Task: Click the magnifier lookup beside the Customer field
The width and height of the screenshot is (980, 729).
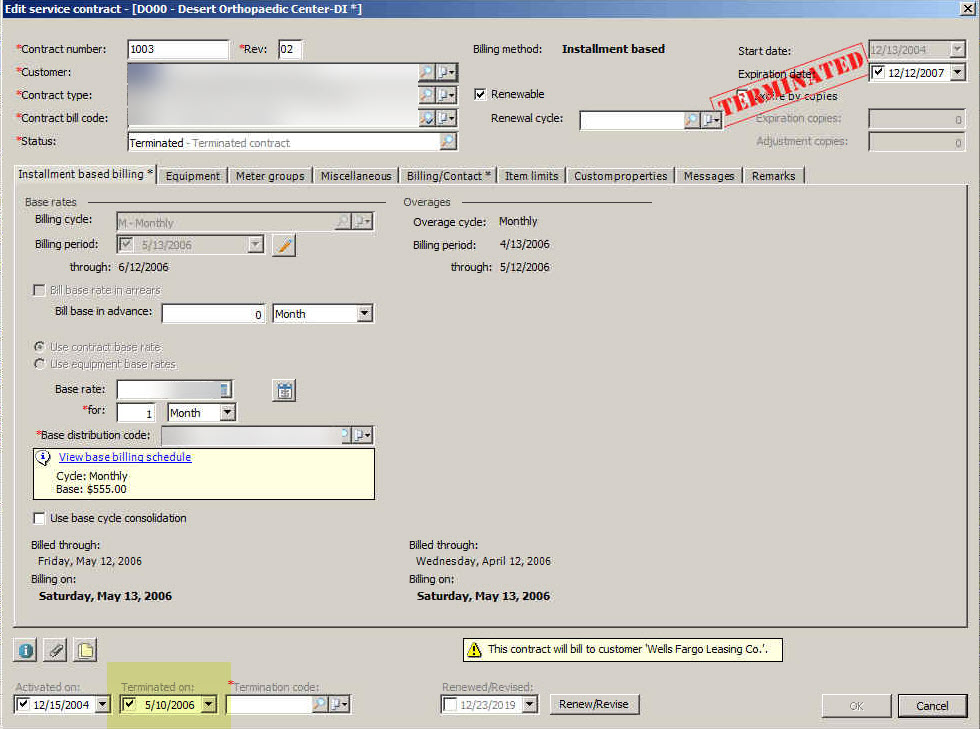Action: [428, 71]
